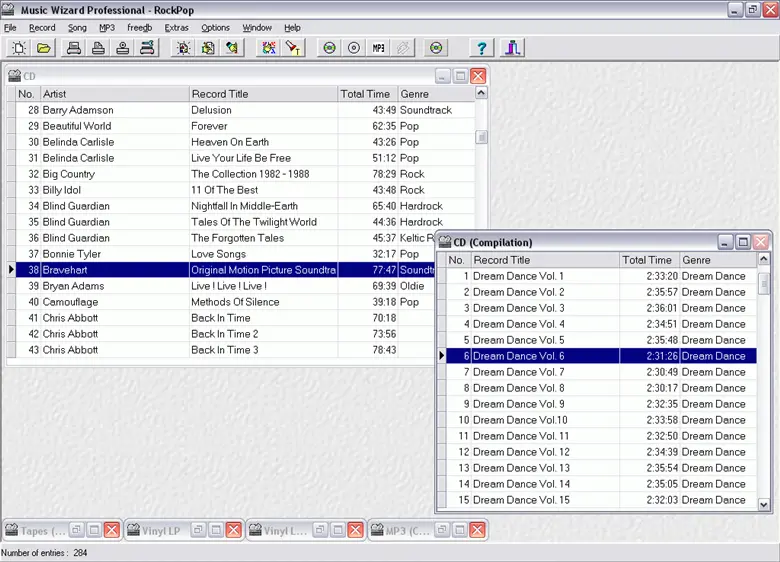Click the Total Time header in Compilation window
The height and width of the screenshot is (562, 780).
pos(648,260)
